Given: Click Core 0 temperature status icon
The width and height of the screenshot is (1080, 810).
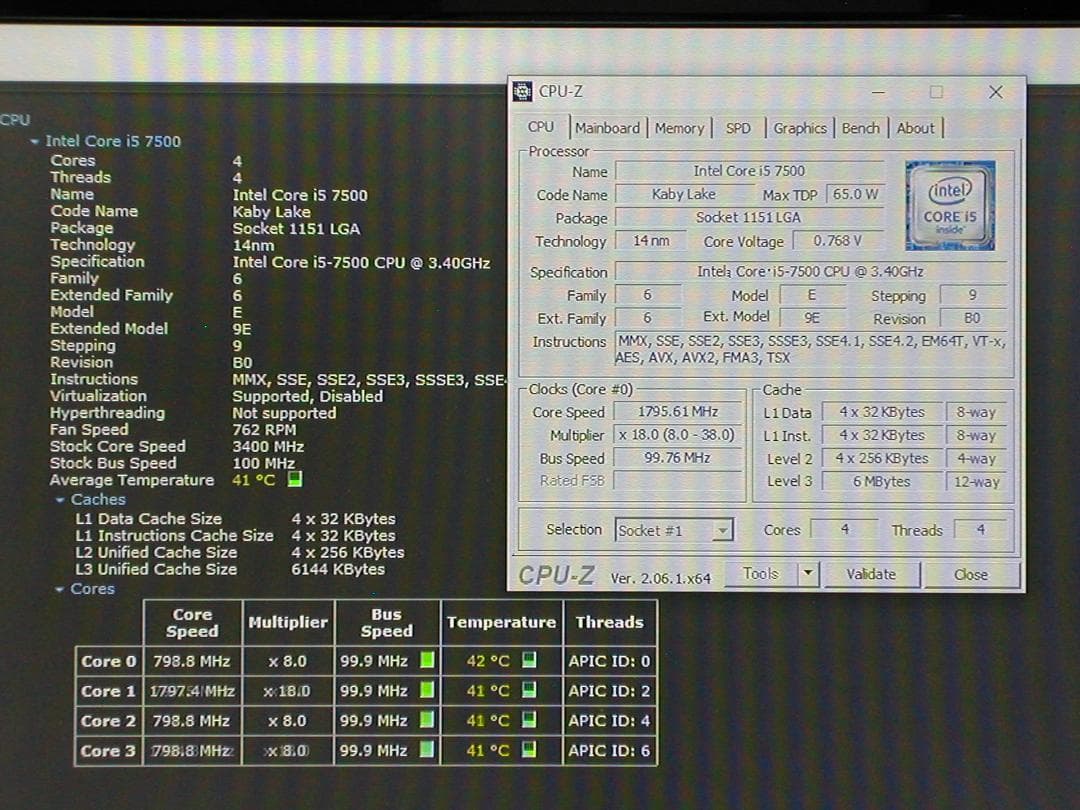Looking at the screenshot, I should 529,660.
